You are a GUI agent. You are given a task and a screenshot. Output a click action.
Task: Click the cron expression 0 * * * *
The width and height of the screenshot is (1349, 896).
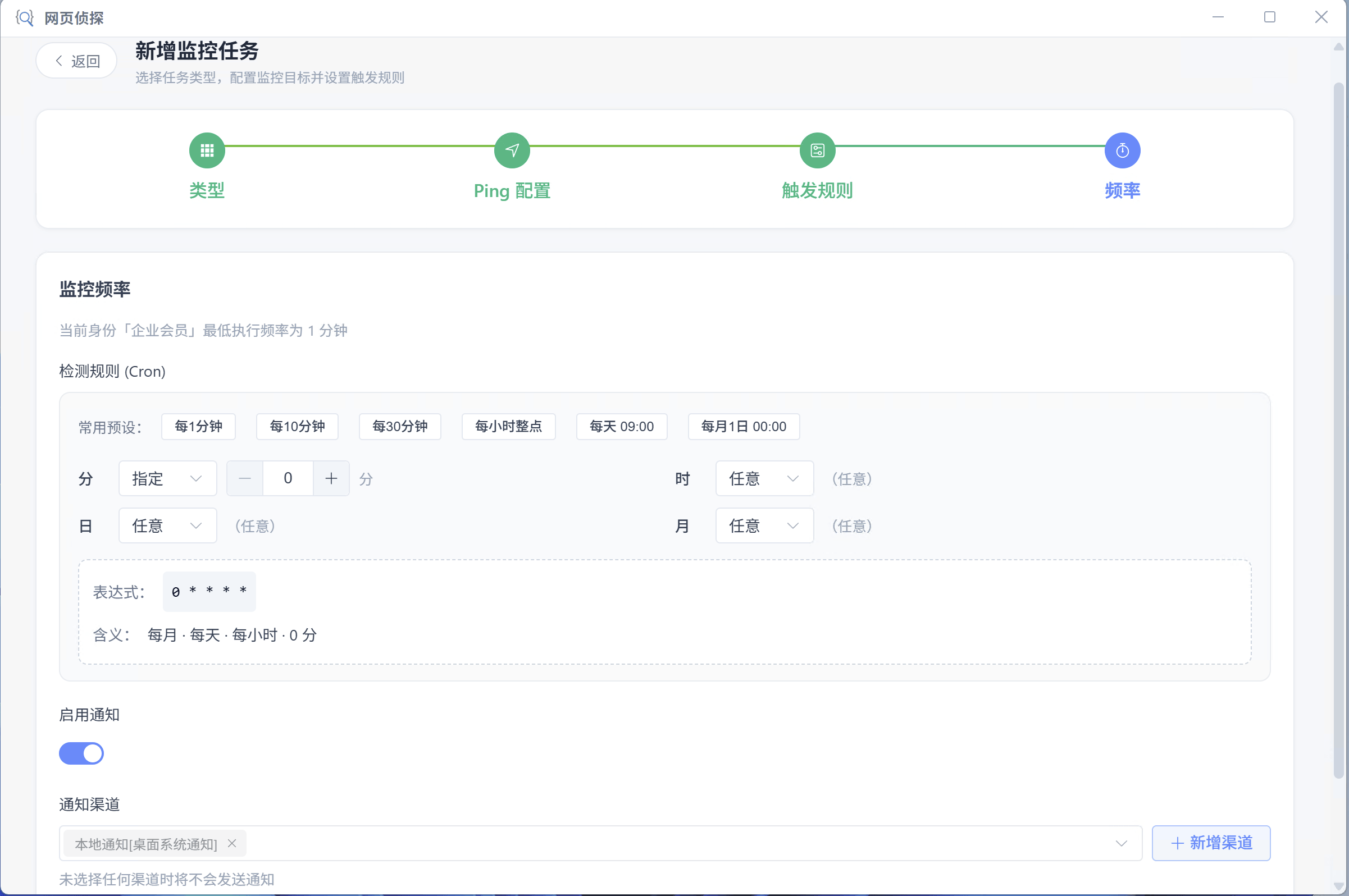click(x=209, y=591)
